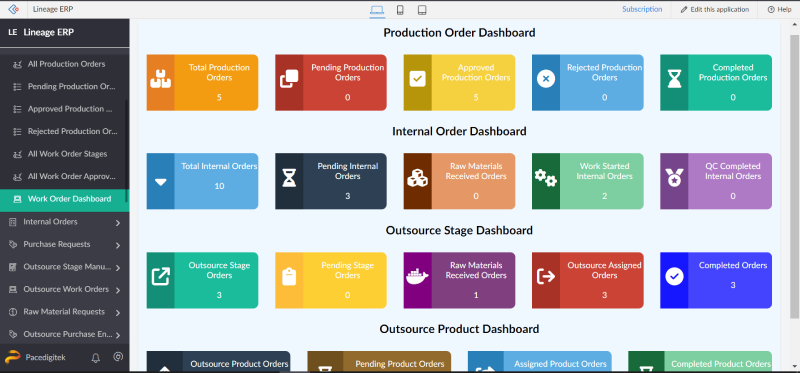Image resolution: width=800 pixels, height=373 pixels.
Task: Click Raw Materials Received cubes icon, Internal
Action: [x=417, y=178]
